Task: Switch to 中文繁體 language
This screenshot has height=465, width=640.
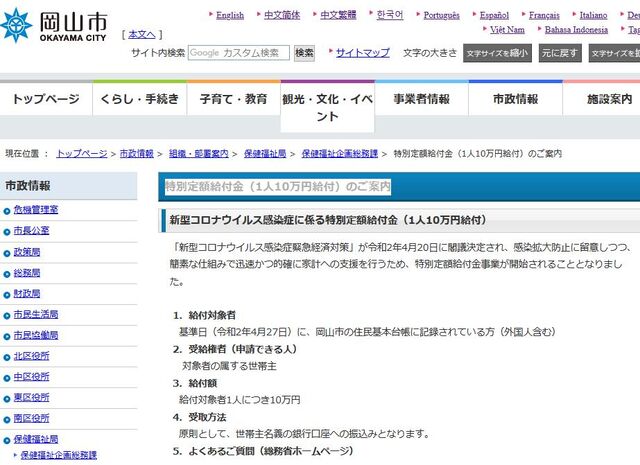Action: tap(338, 15)
